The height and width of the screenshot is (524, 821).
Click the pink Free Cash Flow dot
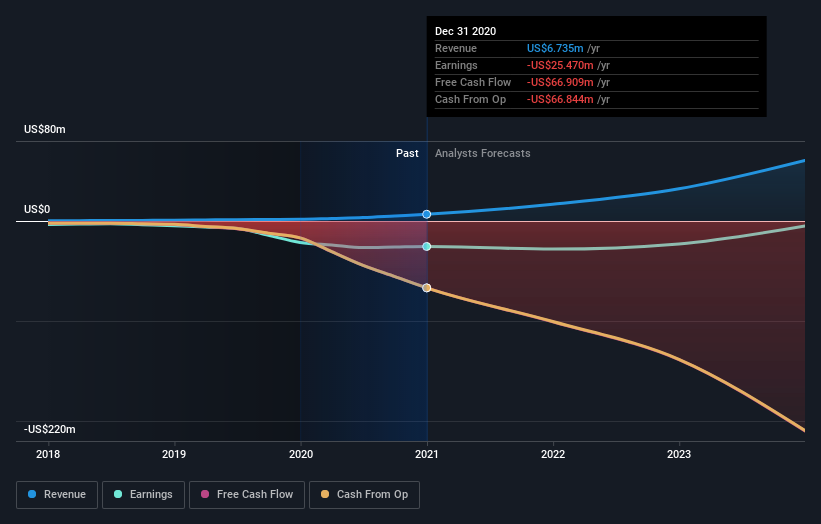205,494
